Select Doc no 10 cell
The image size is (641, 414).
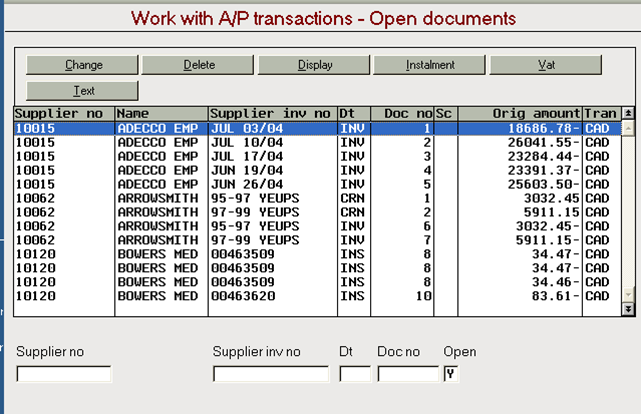tap(424, 296)
